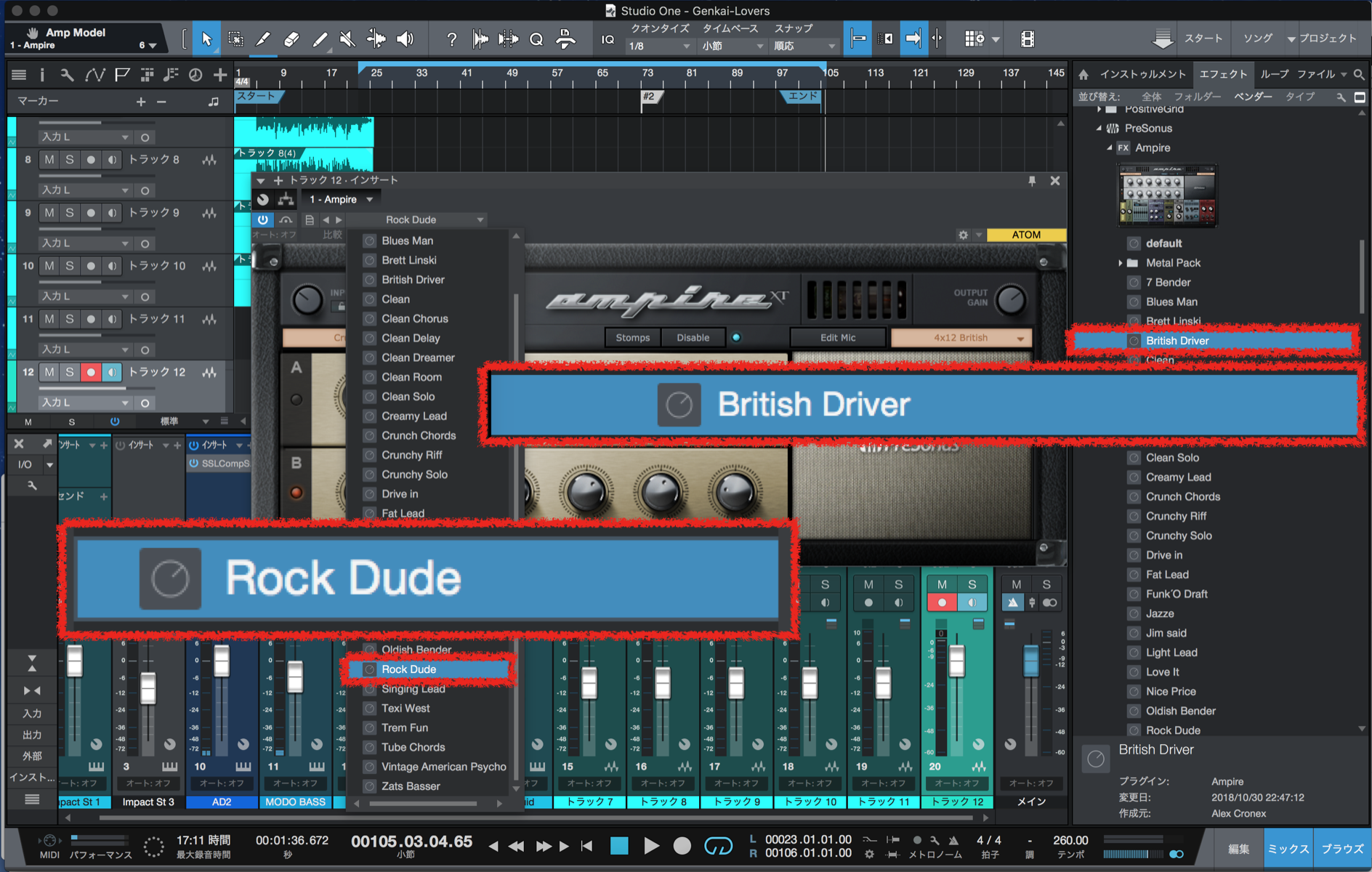Pin the Ampire plugin window
This screenshot has height=872, width=1372.
[x=1032, y=181]
